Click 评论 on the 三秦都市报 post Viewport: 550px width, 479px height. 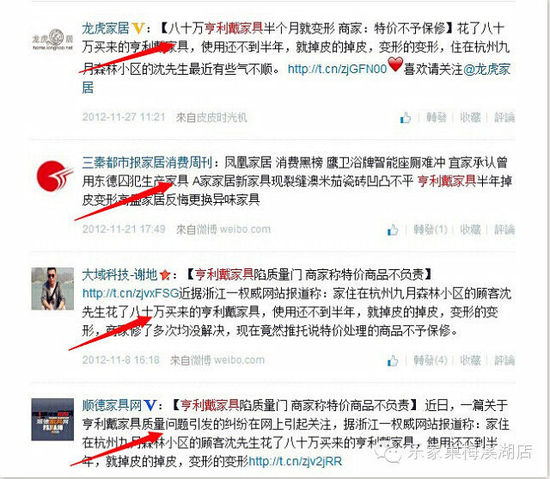click(x=504, y=230)
